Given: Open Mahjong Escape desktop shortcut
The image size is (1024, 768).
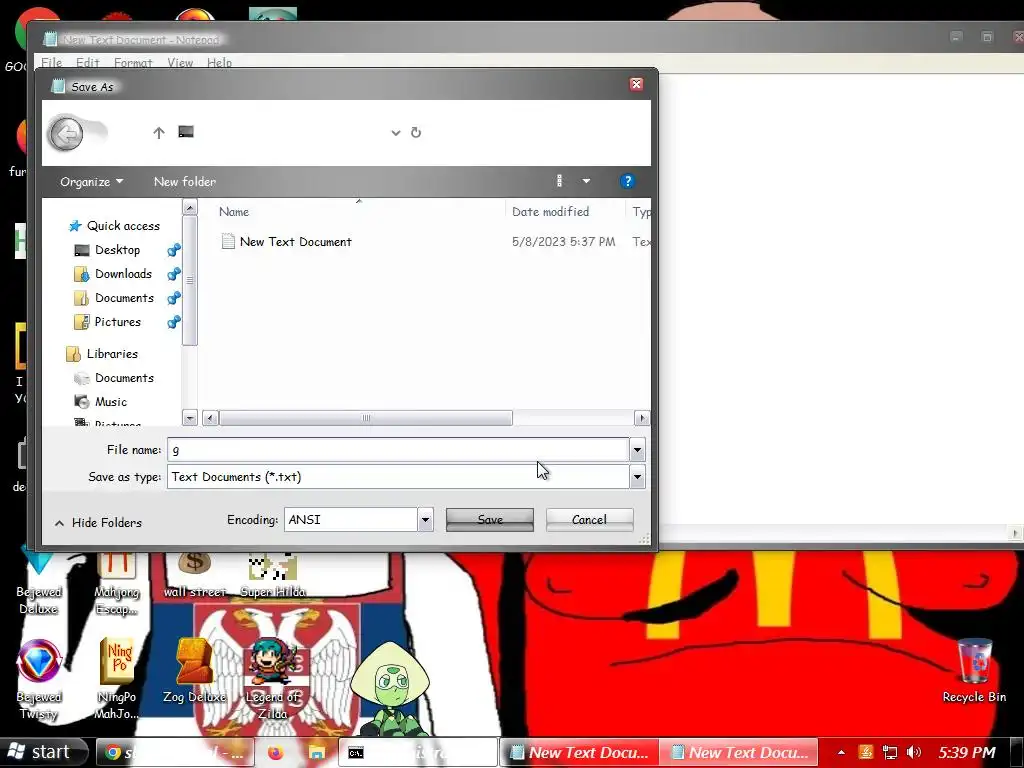Looking at the screenshot, I should click(117, 584).
